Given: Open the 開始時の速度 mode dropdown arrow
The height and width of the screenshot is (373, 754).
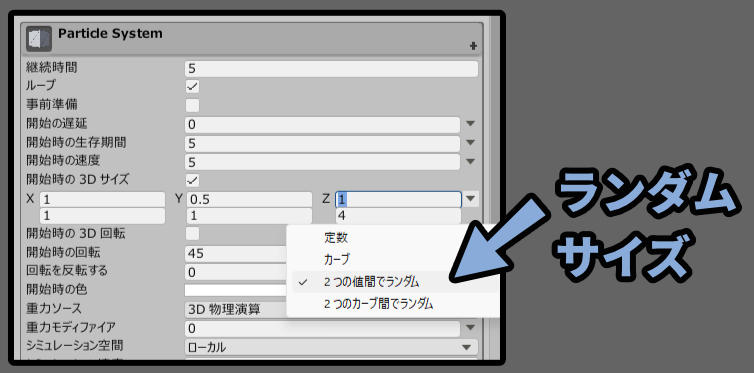Looking at the screenshot, I should coord(470,162).
